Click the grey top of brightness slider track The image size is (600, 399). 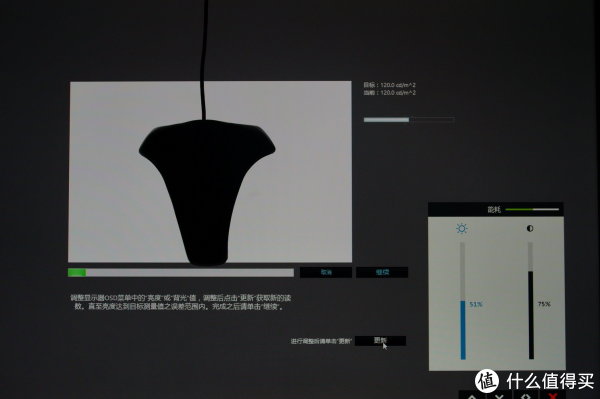coord(463,272)
